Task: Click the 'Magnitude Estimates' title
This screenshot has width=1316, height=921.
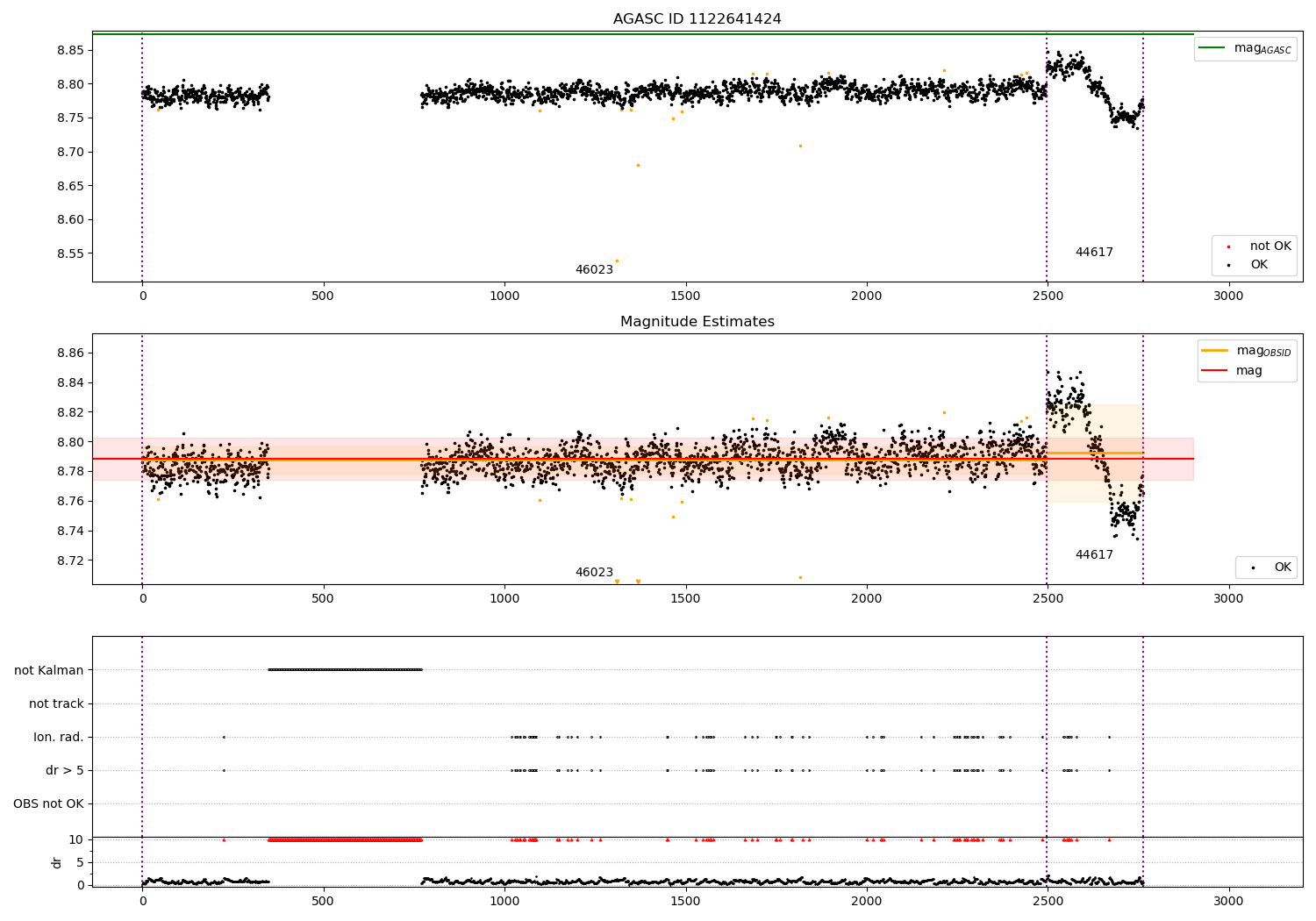Action: click(x=697, y=322)
